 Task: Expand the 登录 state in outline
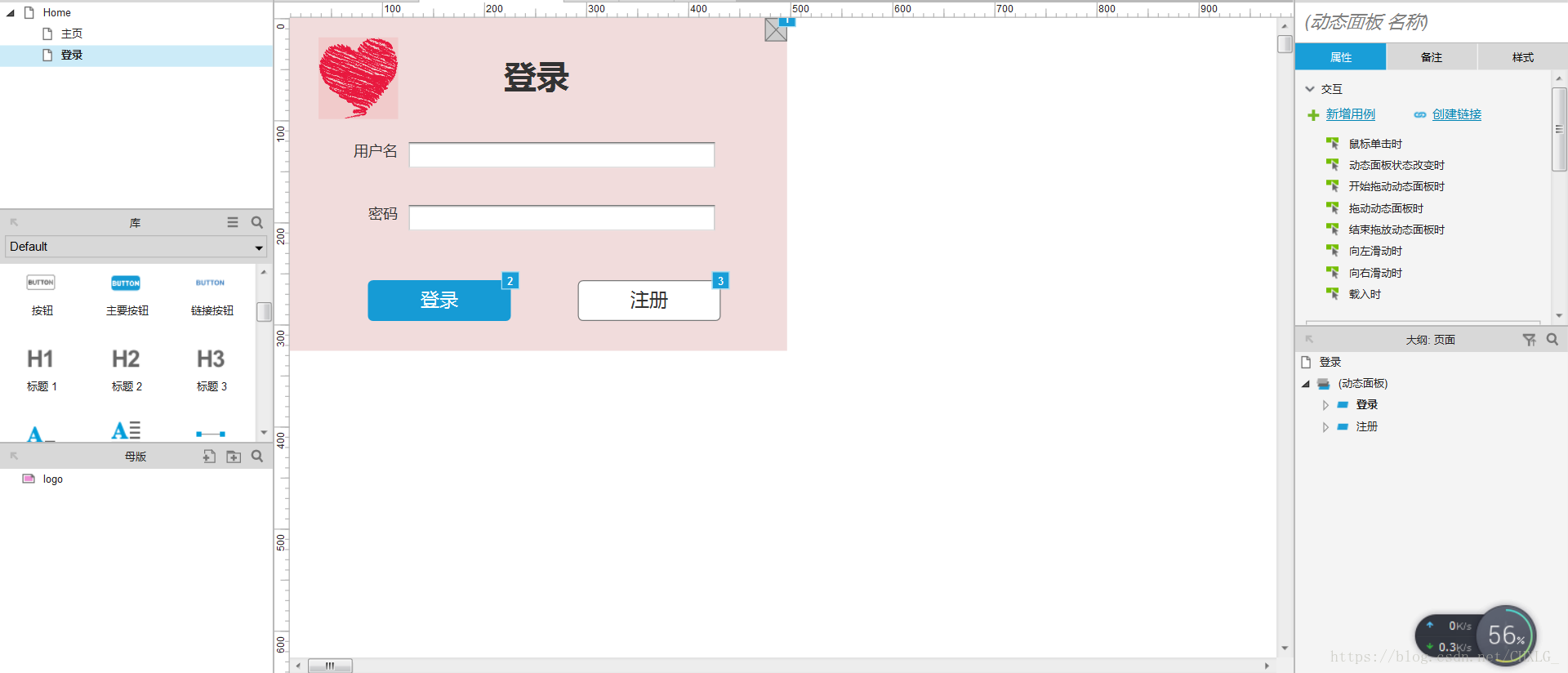point(1325,405)
